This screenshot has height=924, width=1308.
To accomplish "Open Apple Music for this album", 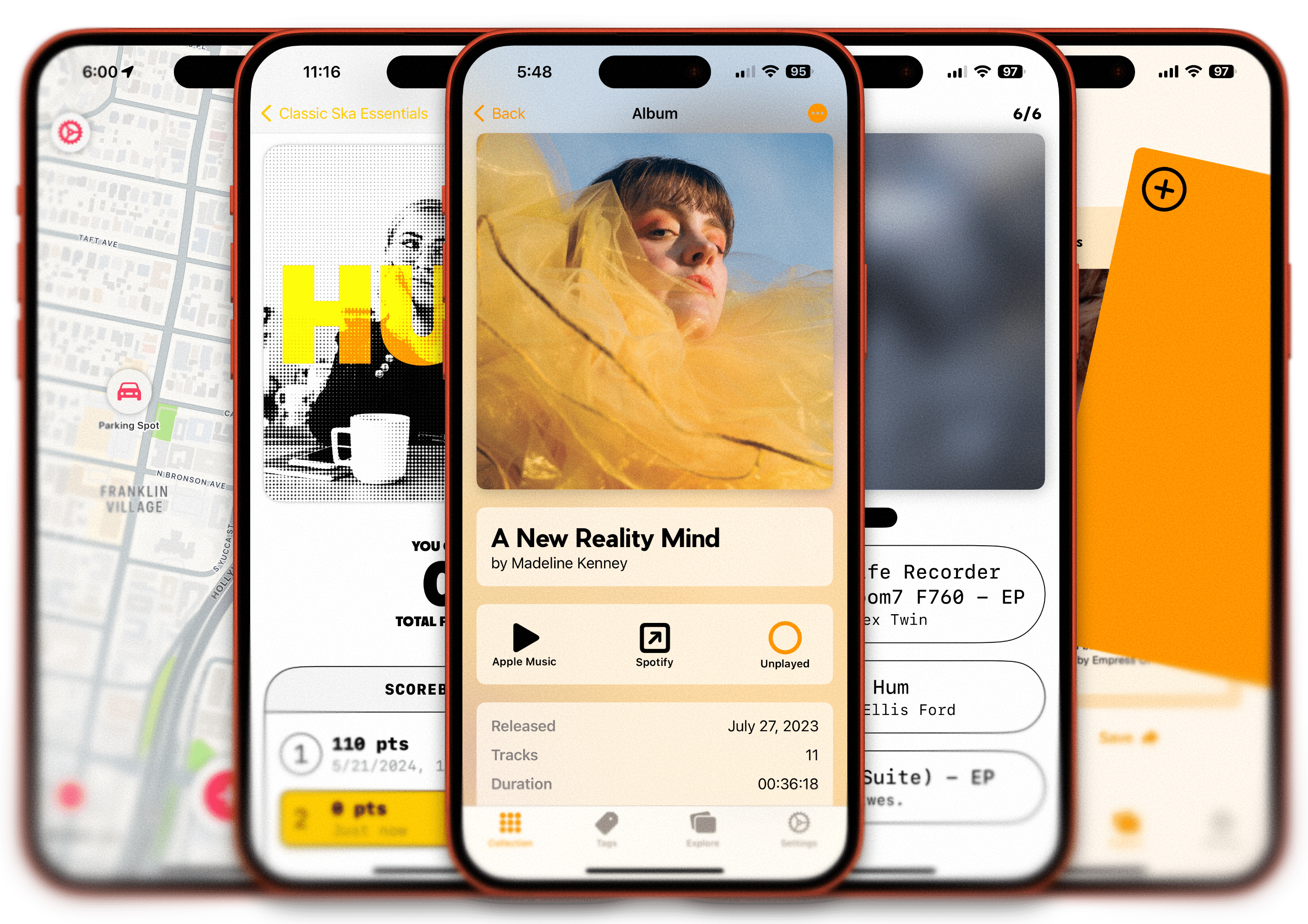I will [525, 640].
